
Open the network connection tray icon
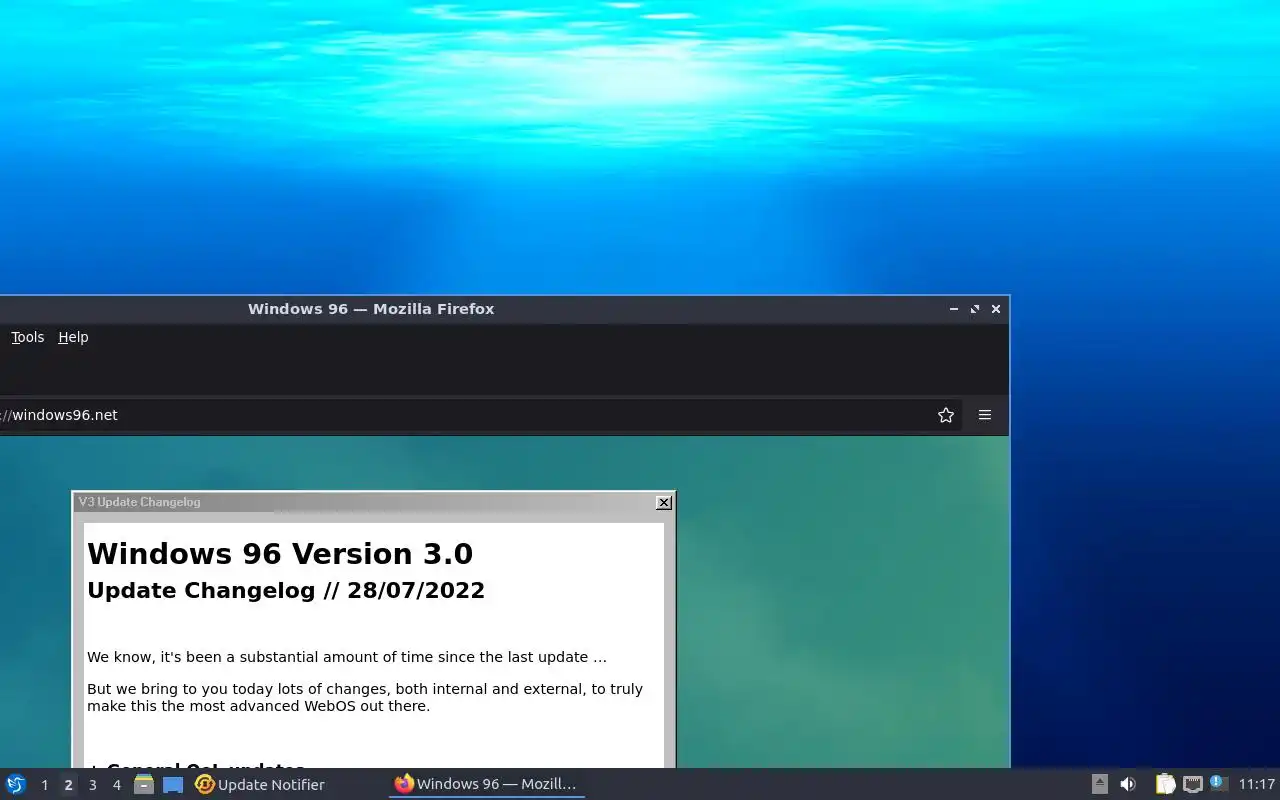coord(1192,784)
